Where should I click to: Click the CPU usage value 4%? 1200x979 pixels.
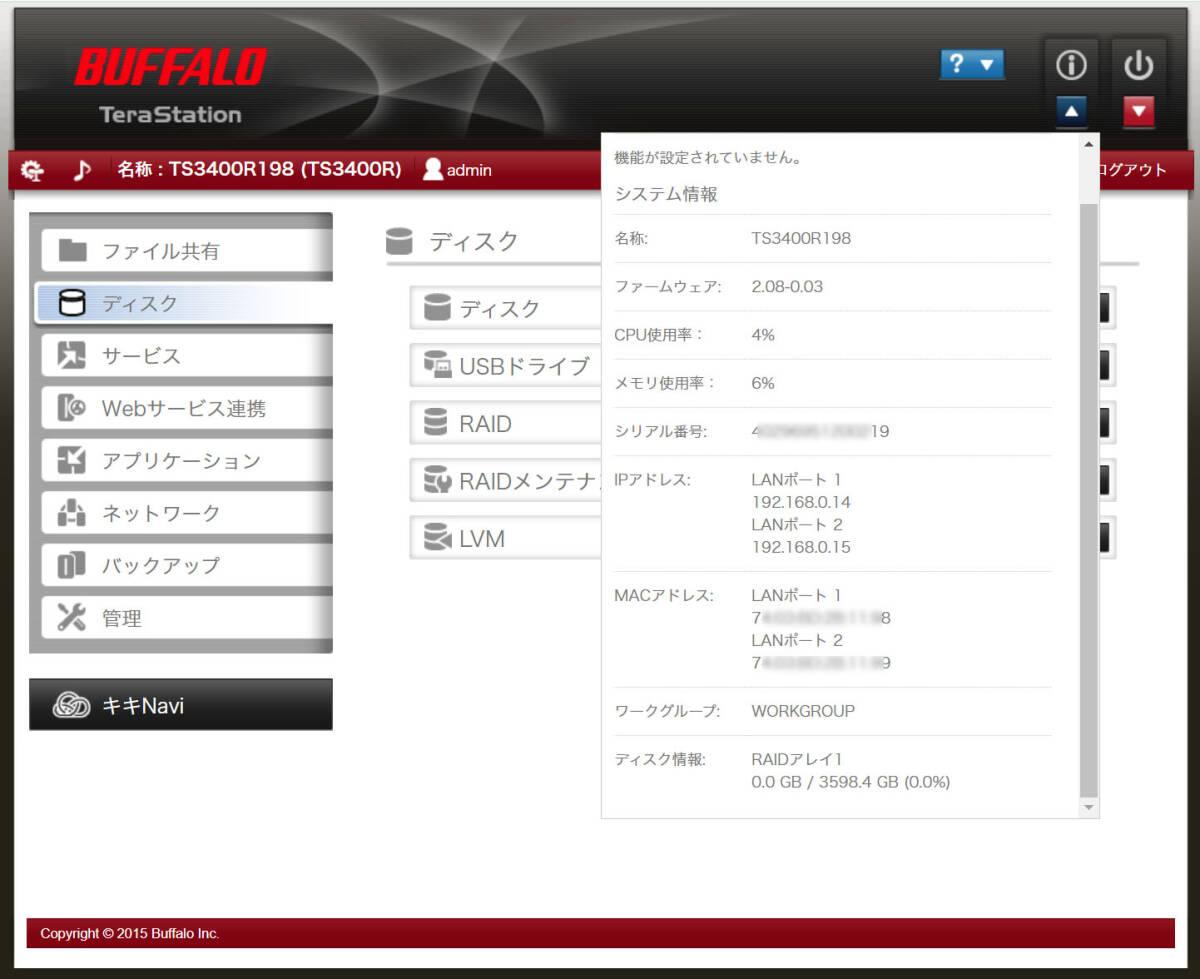coord(763,334)
